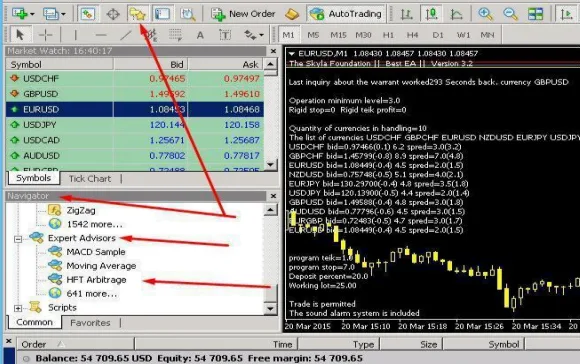This screenshot has width=580, height=364.
Task: Switch to bar chart display
Action: coord(407,14)
